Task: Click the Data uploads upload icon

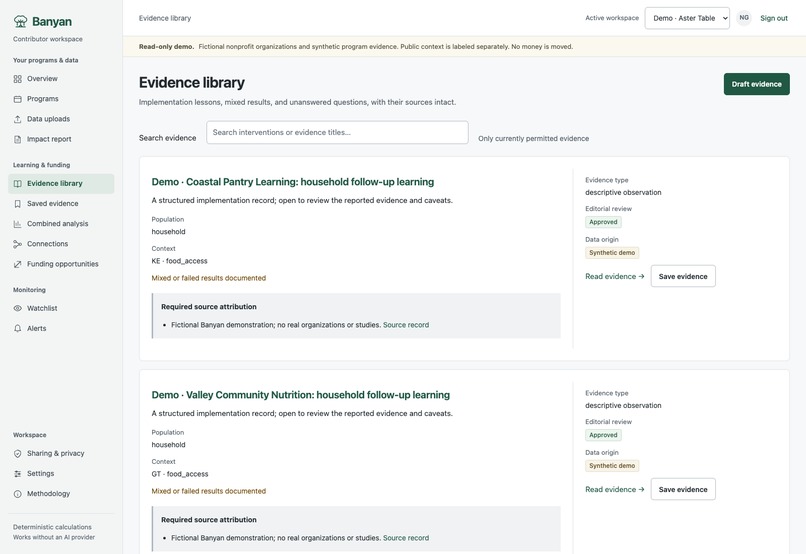Action: (x=17, y=119)
